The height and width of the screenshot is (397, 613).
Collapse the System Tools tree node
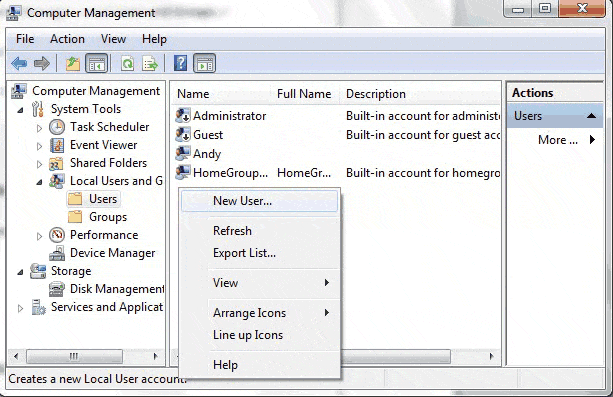click(20, 110)
